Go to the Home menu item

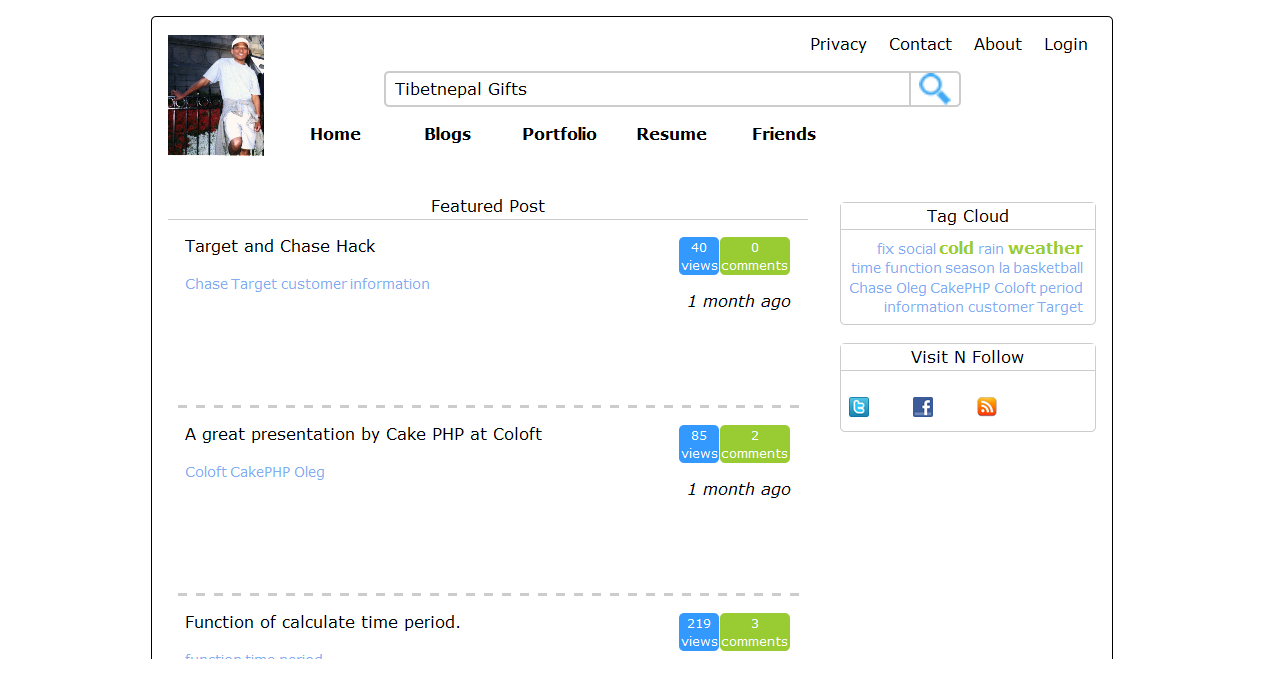click(335, 134)
